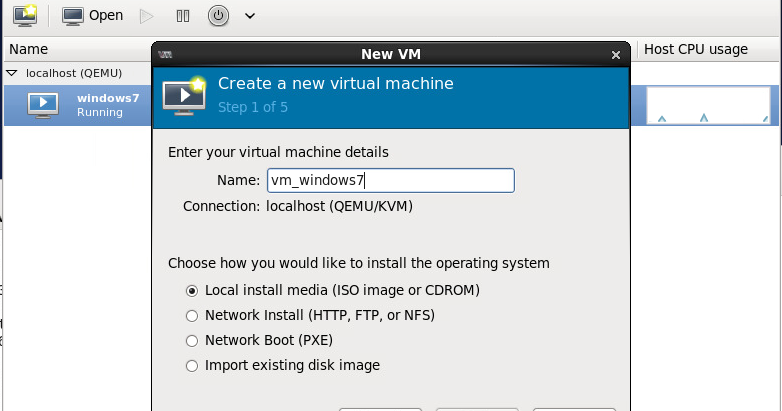Click the windows7 VM monitor icon

[x=43, y=105]
